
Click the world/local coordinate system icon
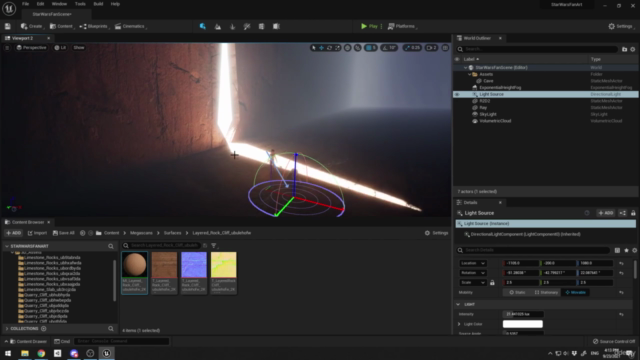tap(347, 48)
